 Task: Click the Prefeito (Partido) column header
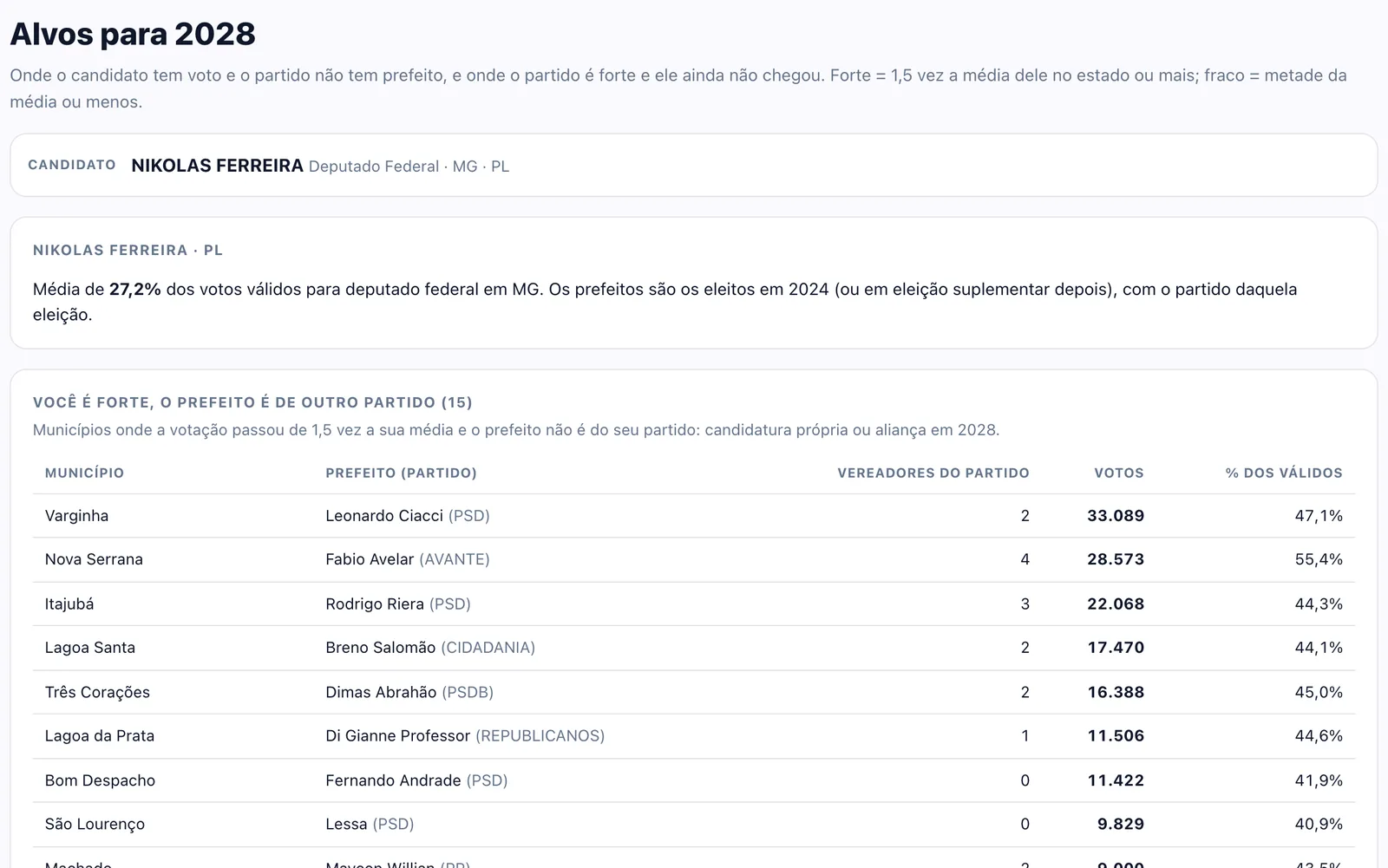coord(401,473)
